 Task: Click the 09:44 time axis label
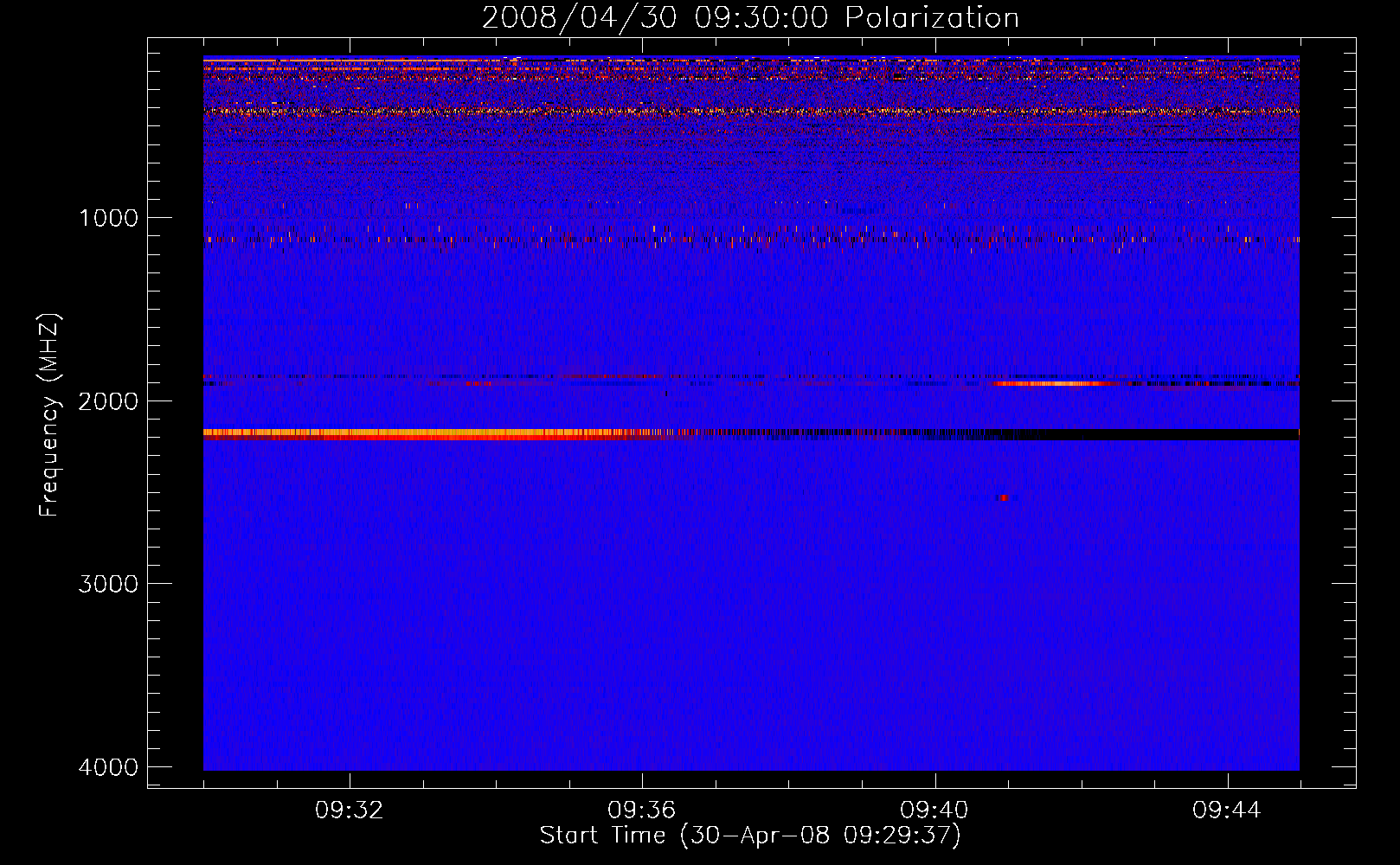tap(1227, 811)
